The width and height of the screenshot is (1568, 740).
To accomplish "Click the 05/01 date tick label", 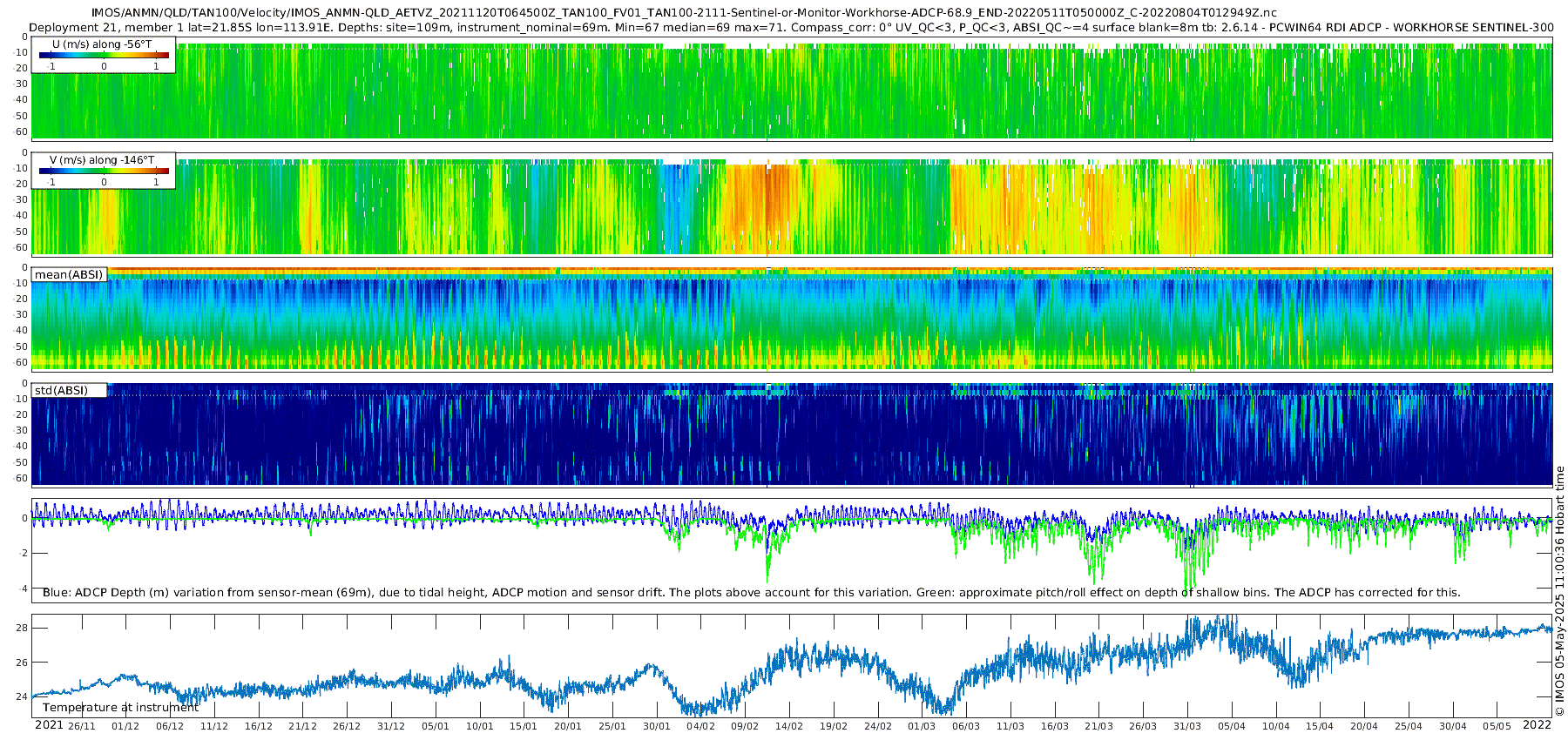I will (x=436, y=726).
